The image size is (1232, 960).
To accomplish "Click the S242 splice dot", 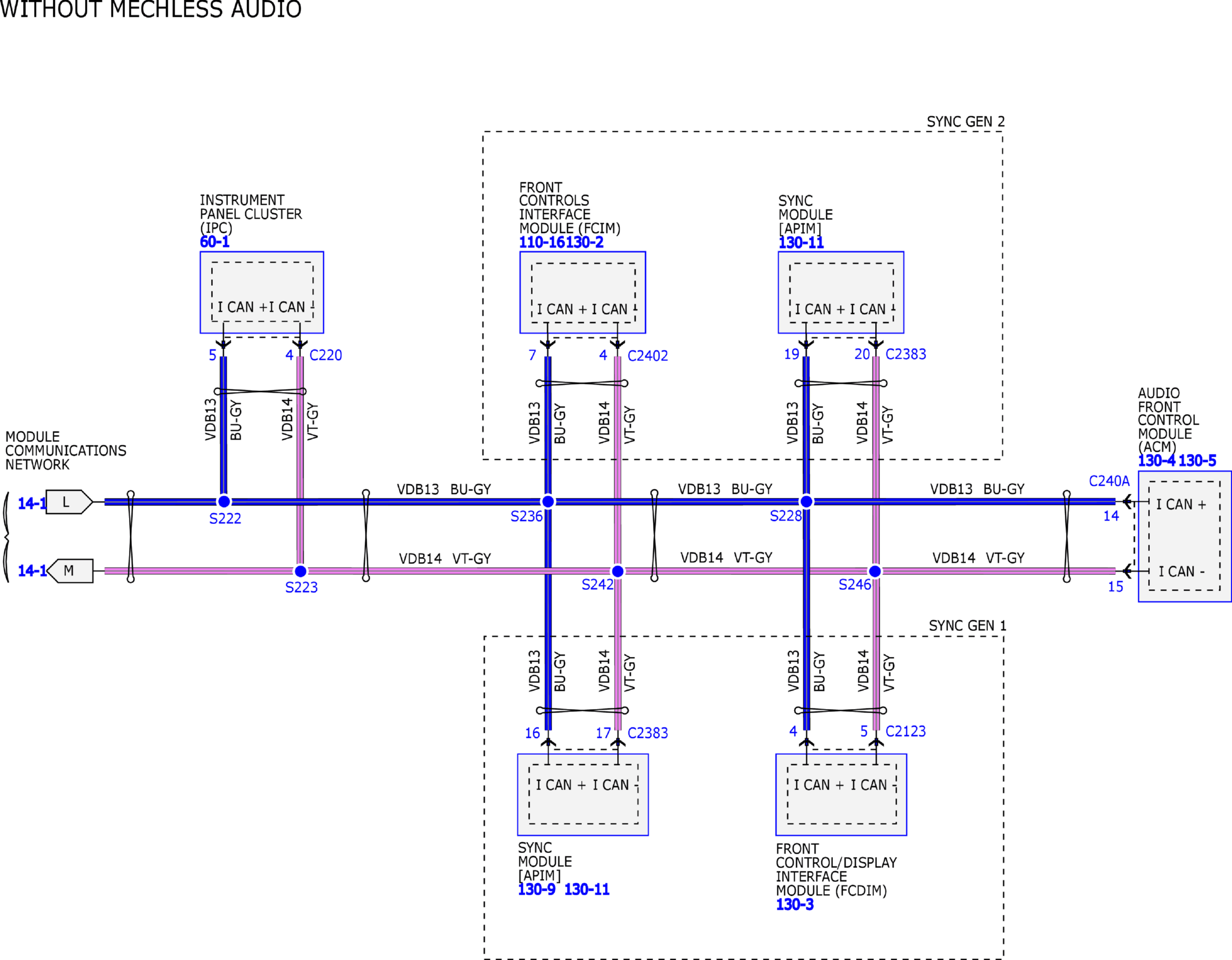I will tap(618, 571).
